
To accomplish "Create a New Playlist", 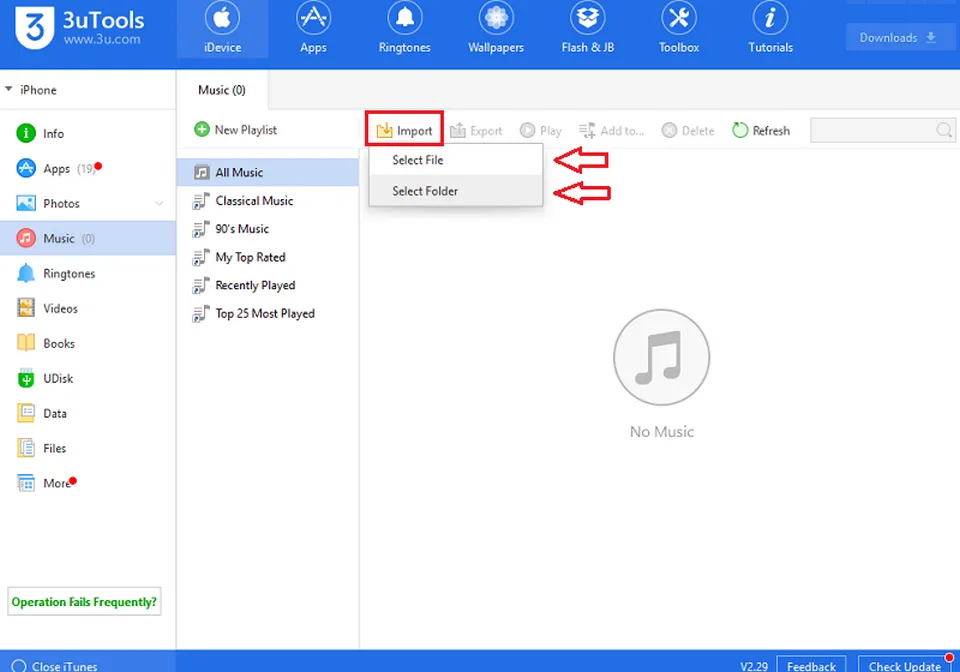I will point(235,129).
